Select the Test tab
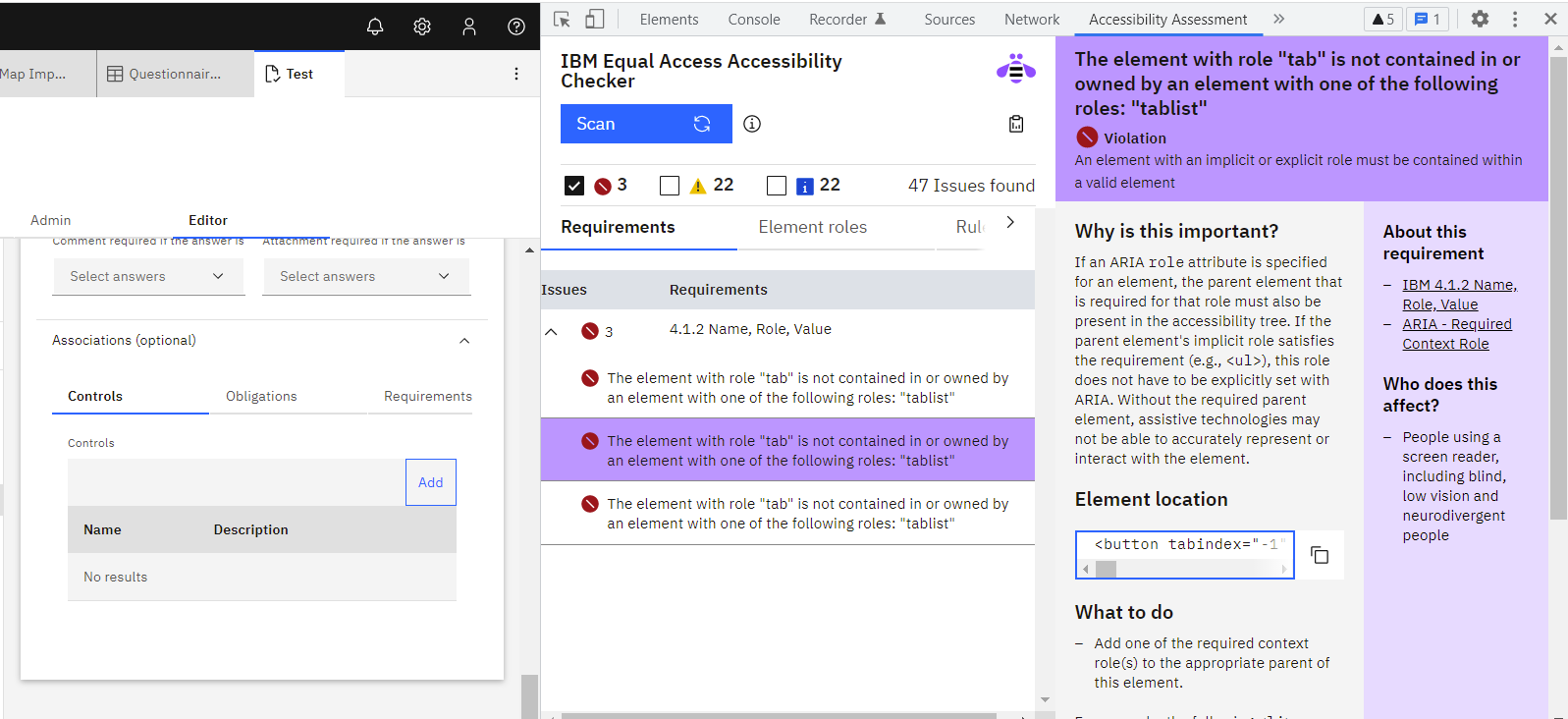 [x=299, y=74]
